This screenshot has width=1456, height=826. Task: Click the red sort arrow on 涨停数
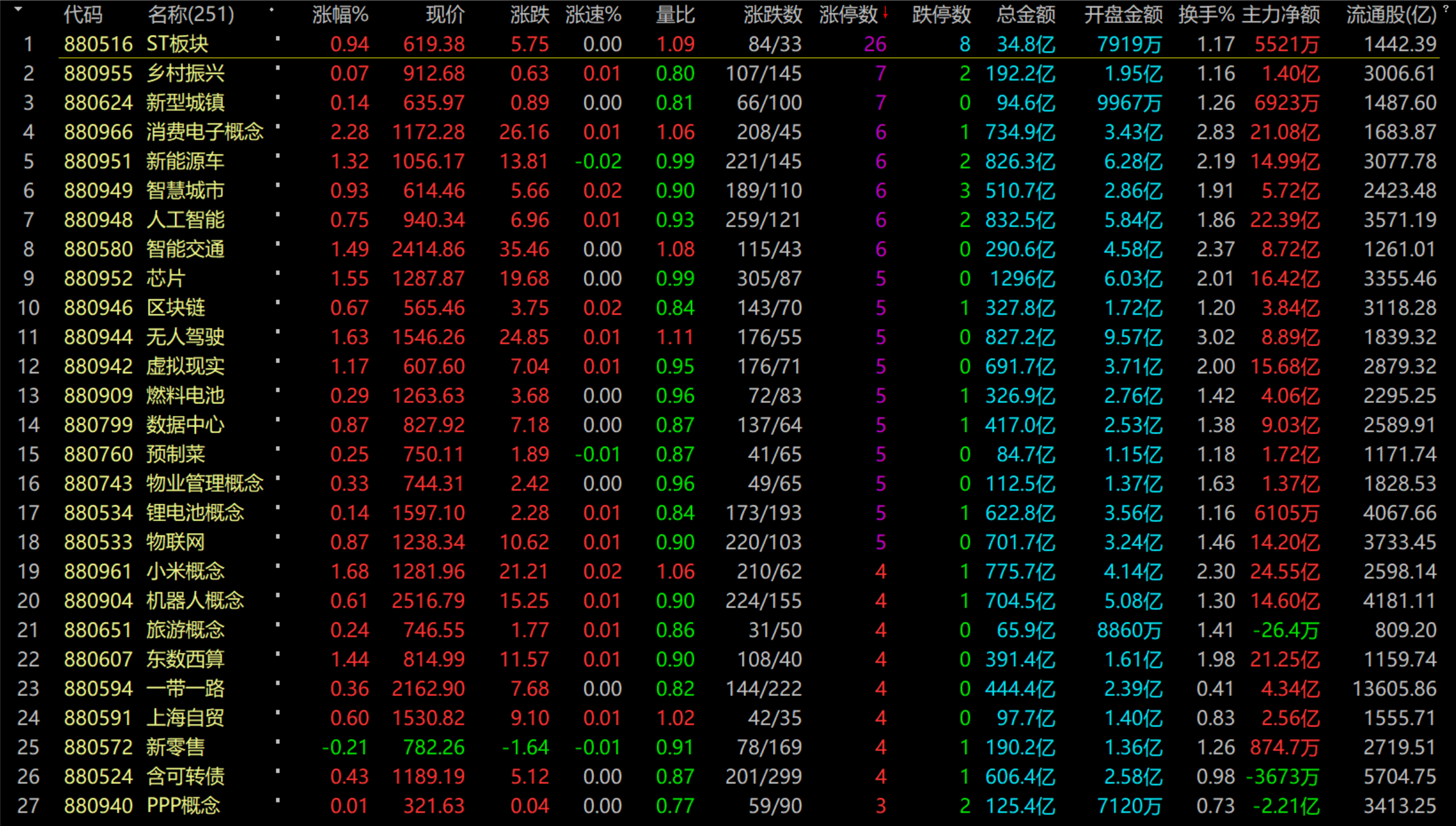pyautogui.click(x=885, y=13)
